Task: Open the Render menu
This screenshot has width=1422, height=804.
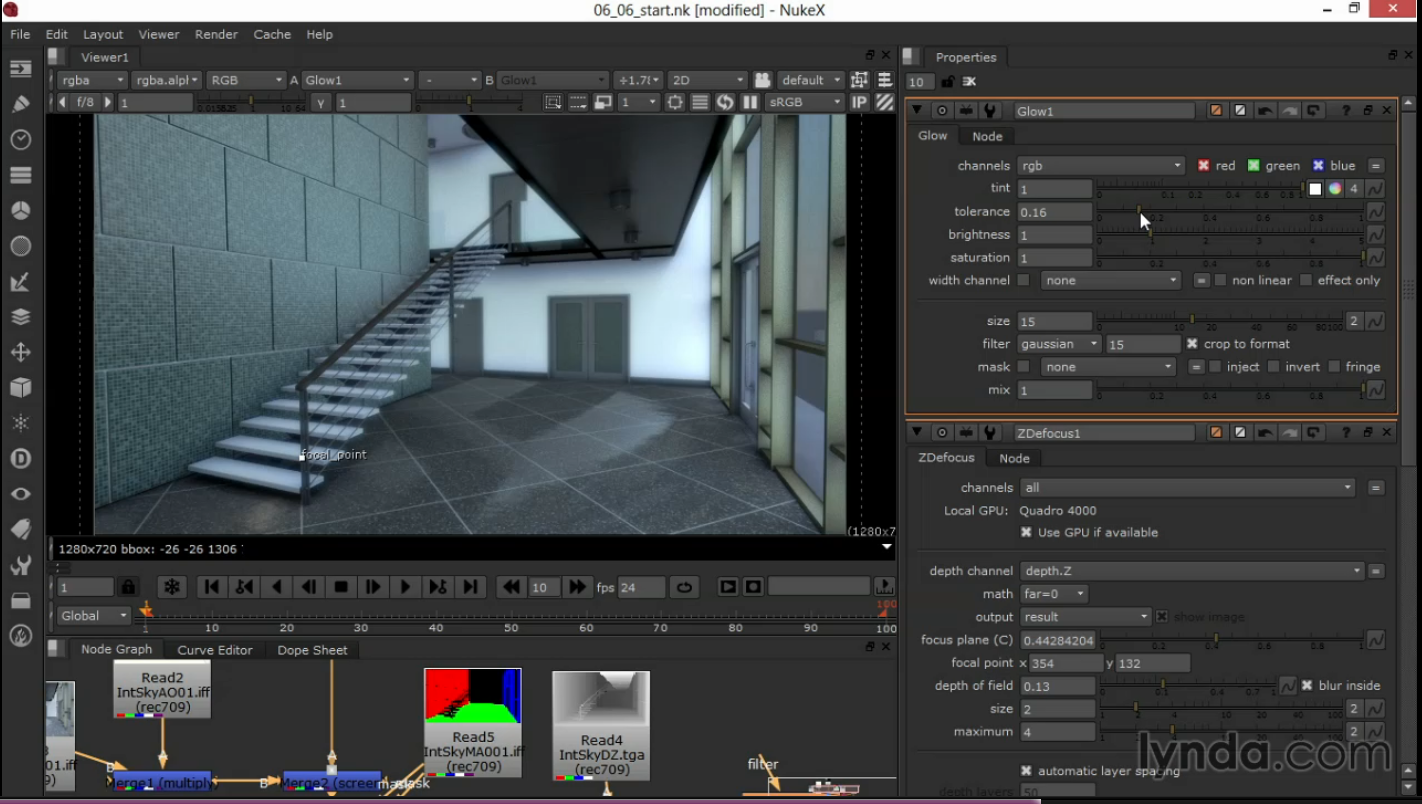Action: [216, 34]
